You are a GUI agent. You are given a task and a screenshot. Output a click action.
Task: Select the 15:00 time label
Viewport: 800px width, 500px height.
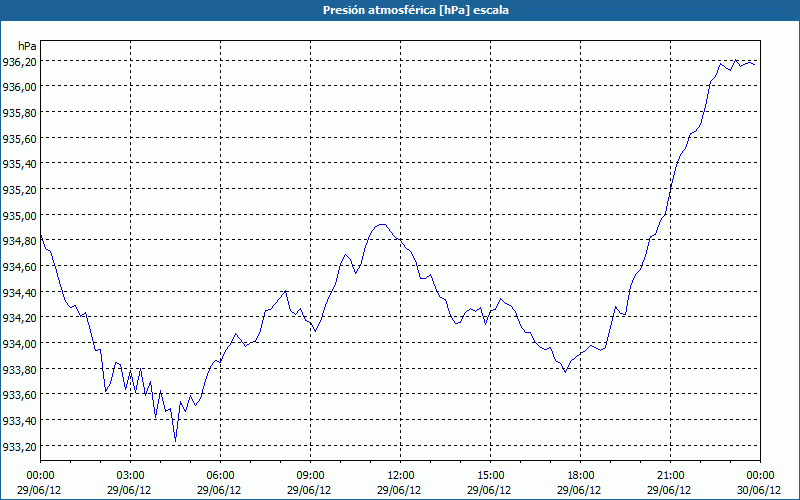pos(490,476)
